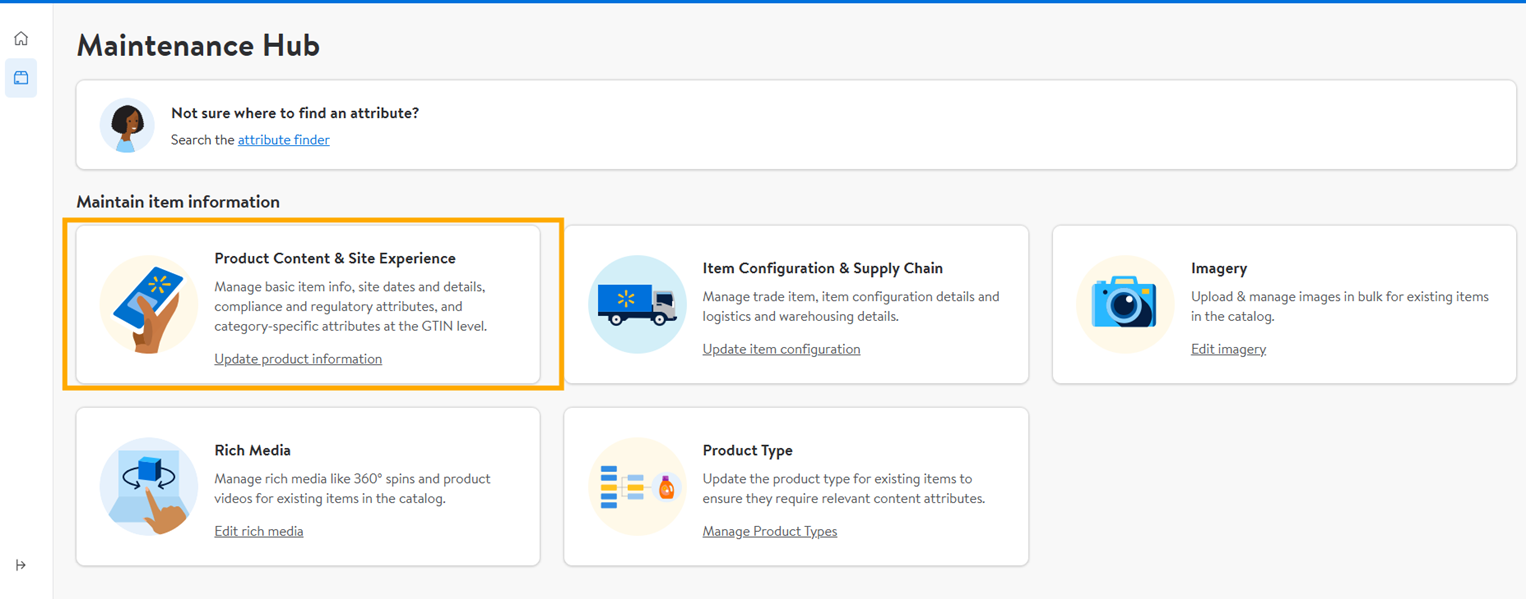Screen dimensions: 1526x599
Task: Select the Imagery card title
Action: [x=1219, y=268]
